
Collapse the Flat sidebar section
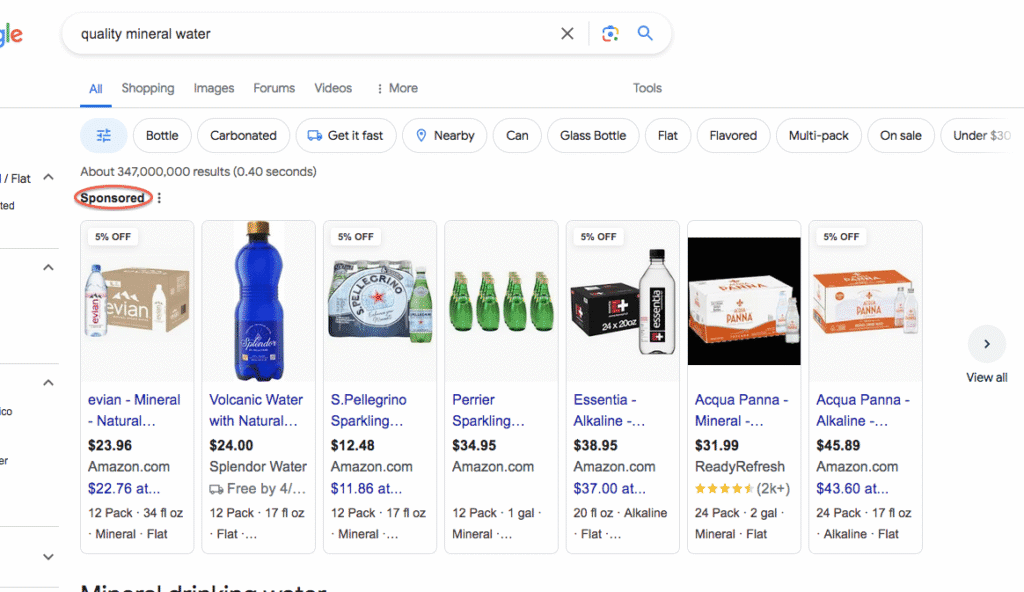pyautogui.click(x=48, y=178)
